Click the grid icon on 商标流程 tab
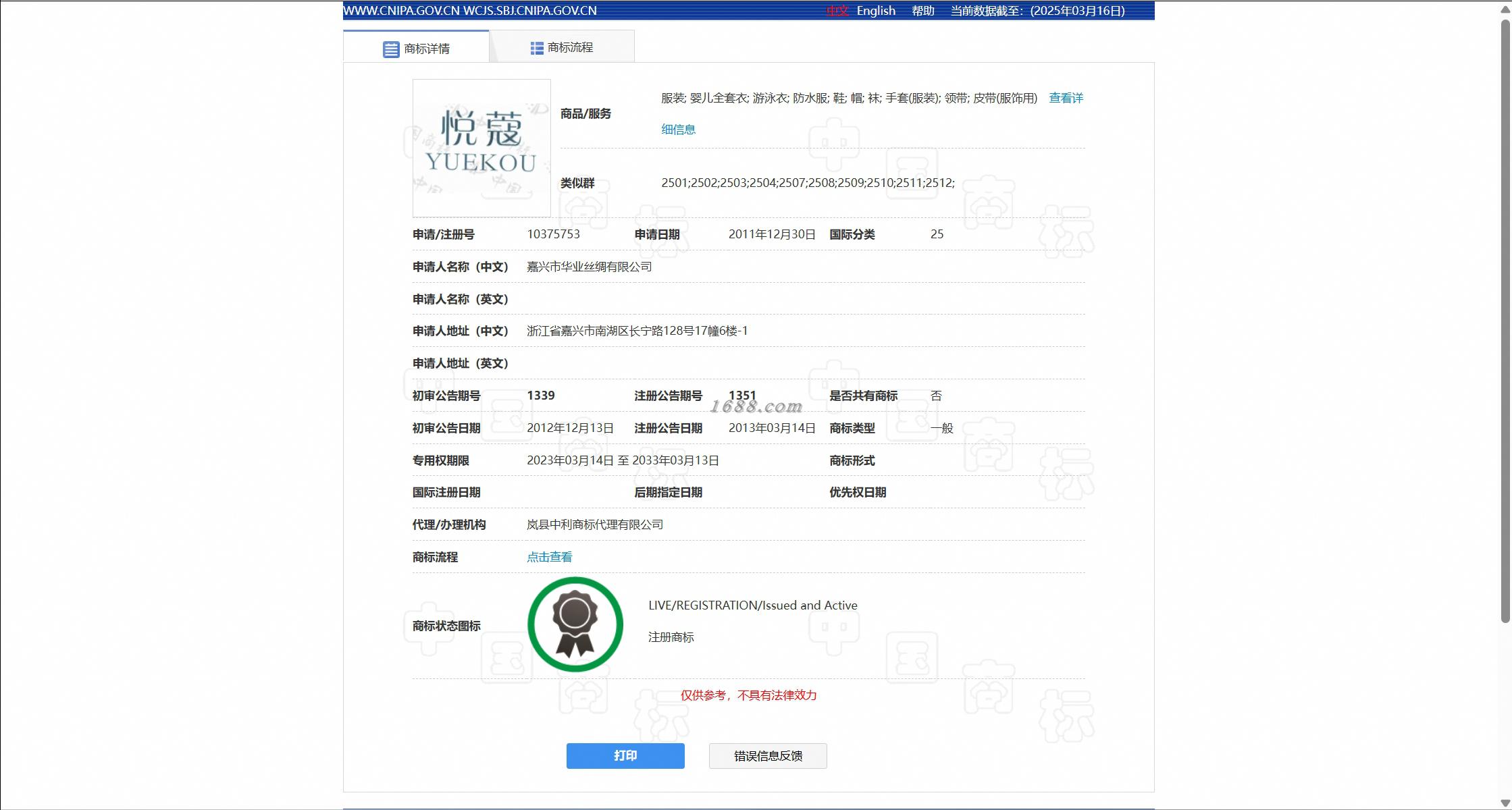The width and height of the screenshot is (1512, 810). click(x=537, y=48)
